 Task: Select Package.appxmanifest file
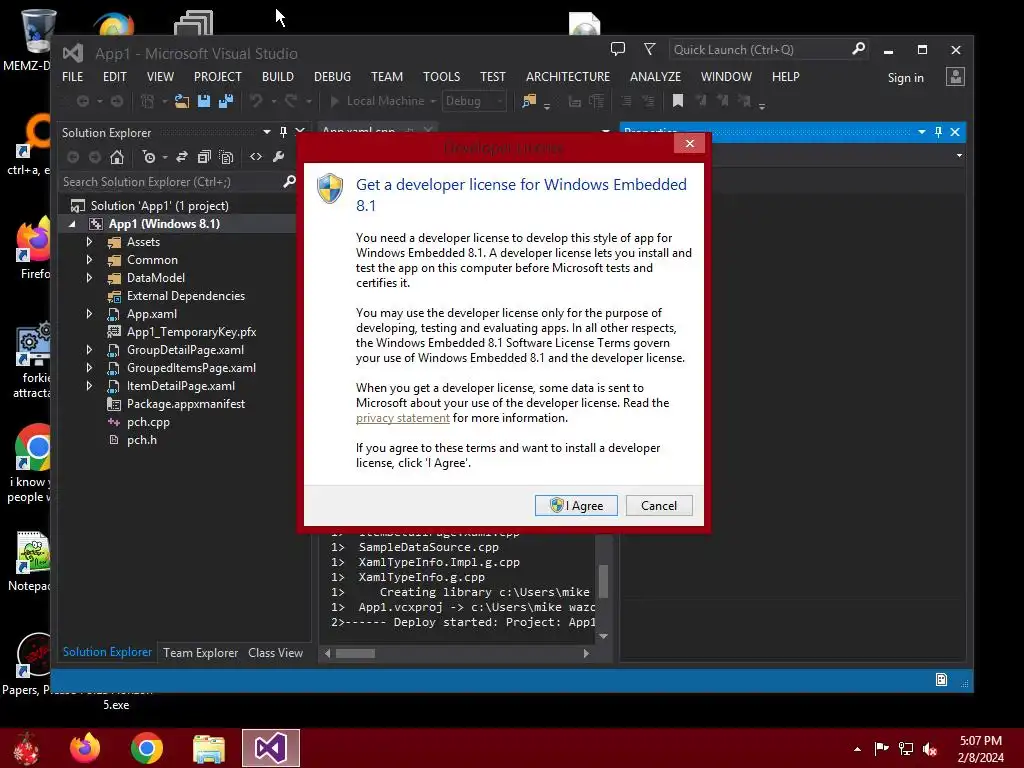point(185,404)
